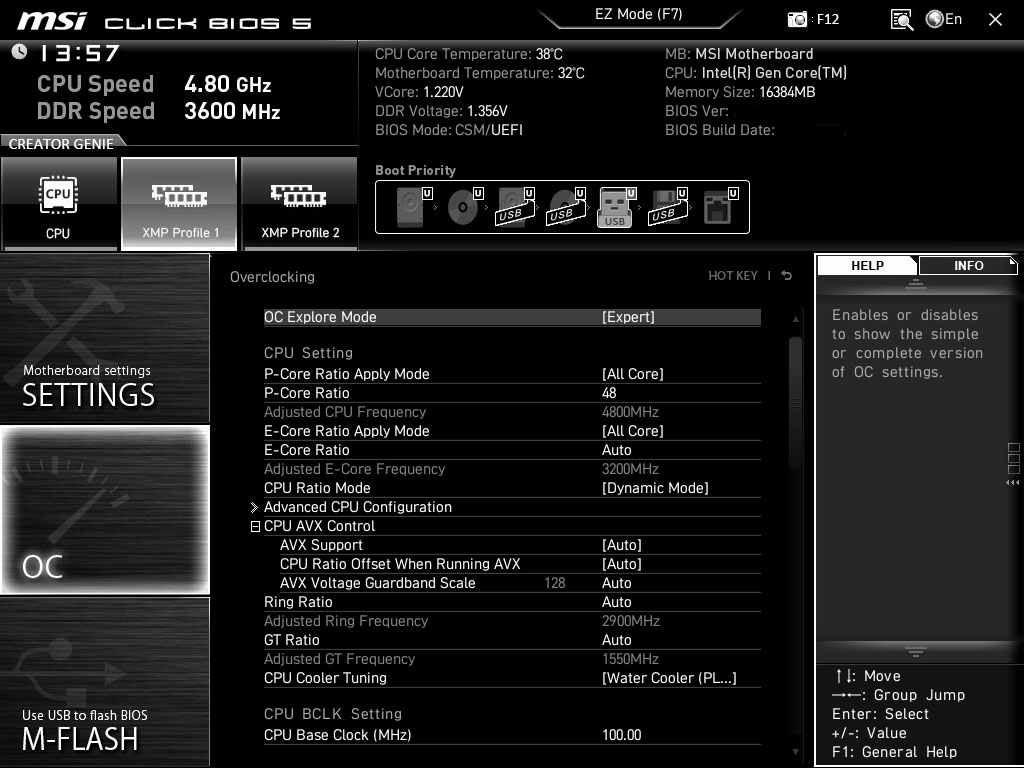Select the CPU Creator Genie button
Viewport: 1024px width, 768px height.
[59, 204]
